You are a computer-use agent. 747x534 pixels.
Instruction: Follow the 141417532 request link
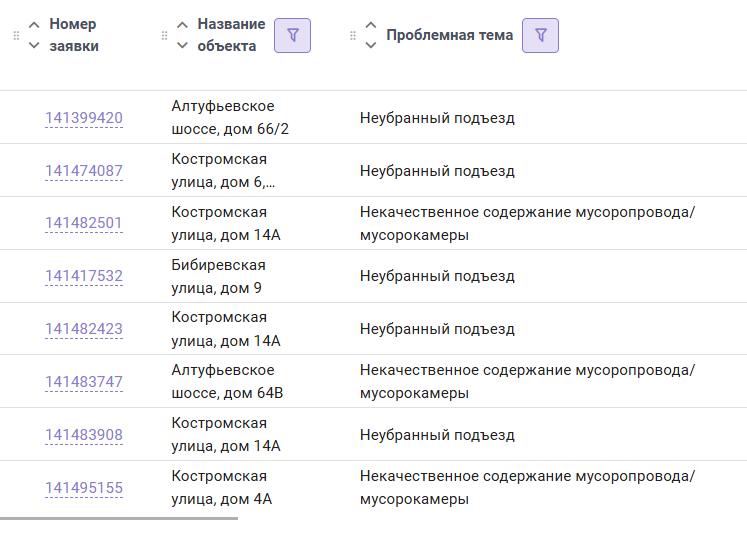84,276
